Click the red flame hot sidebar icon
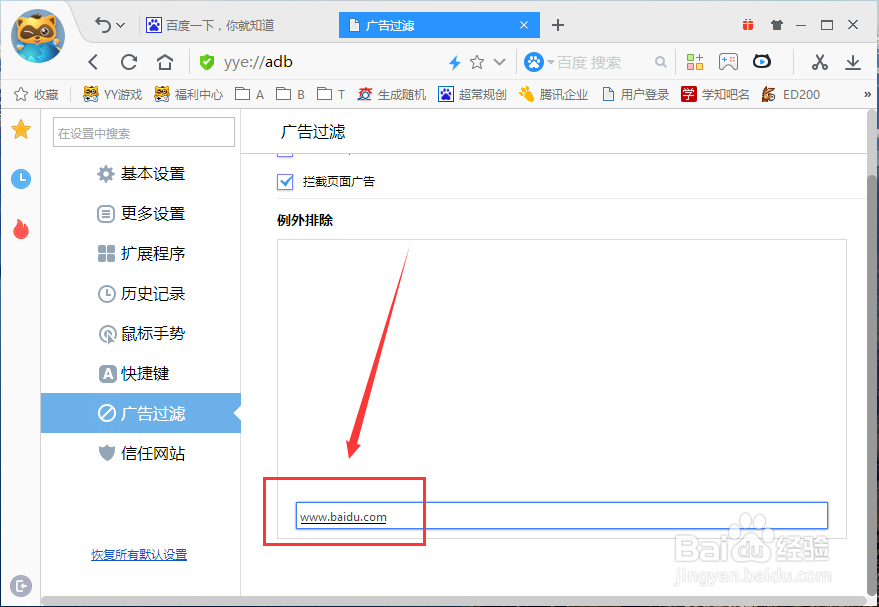 (x=21, y=229)
